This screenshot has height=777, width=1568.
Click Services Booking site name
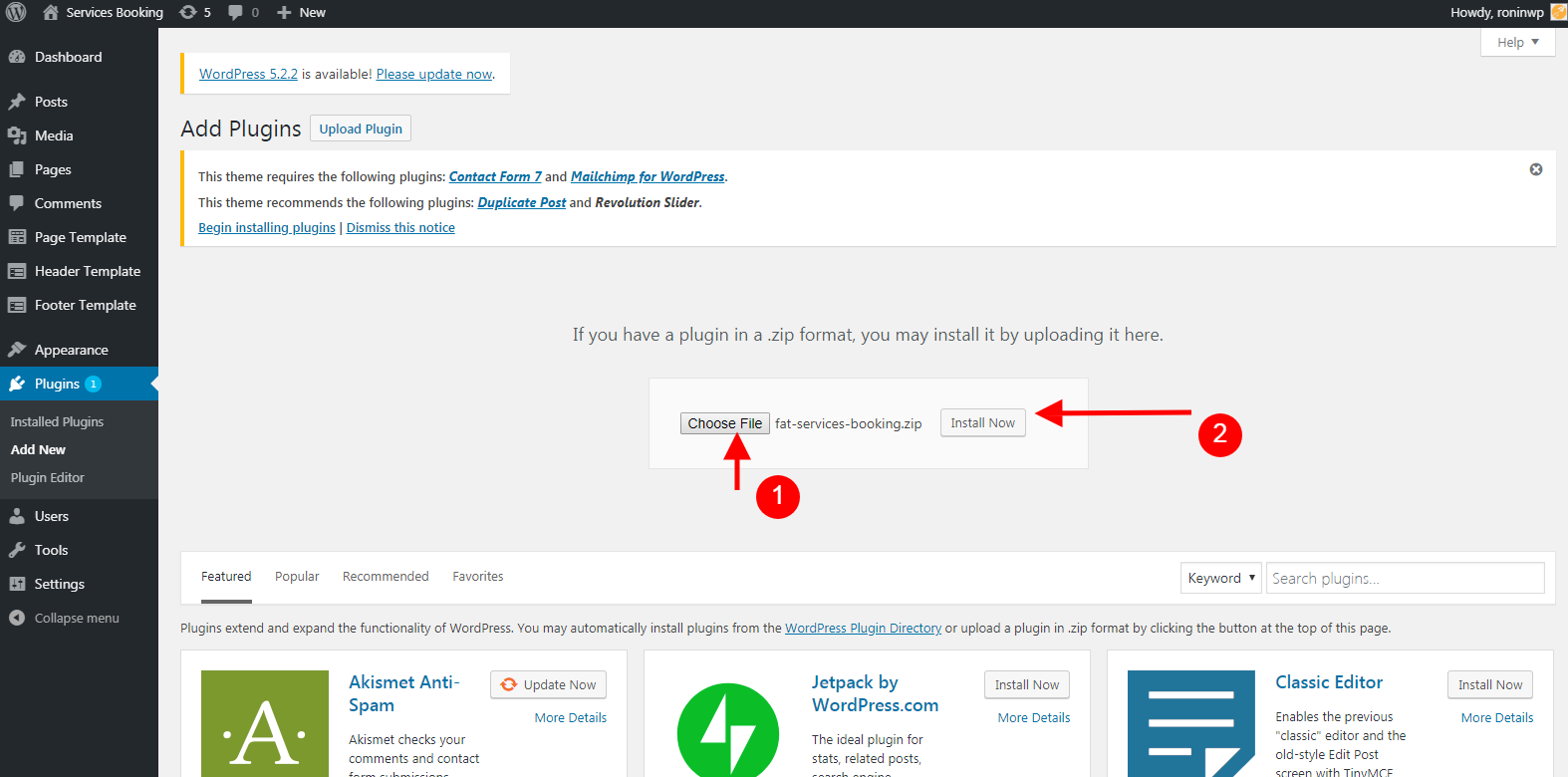click(115, 12)
